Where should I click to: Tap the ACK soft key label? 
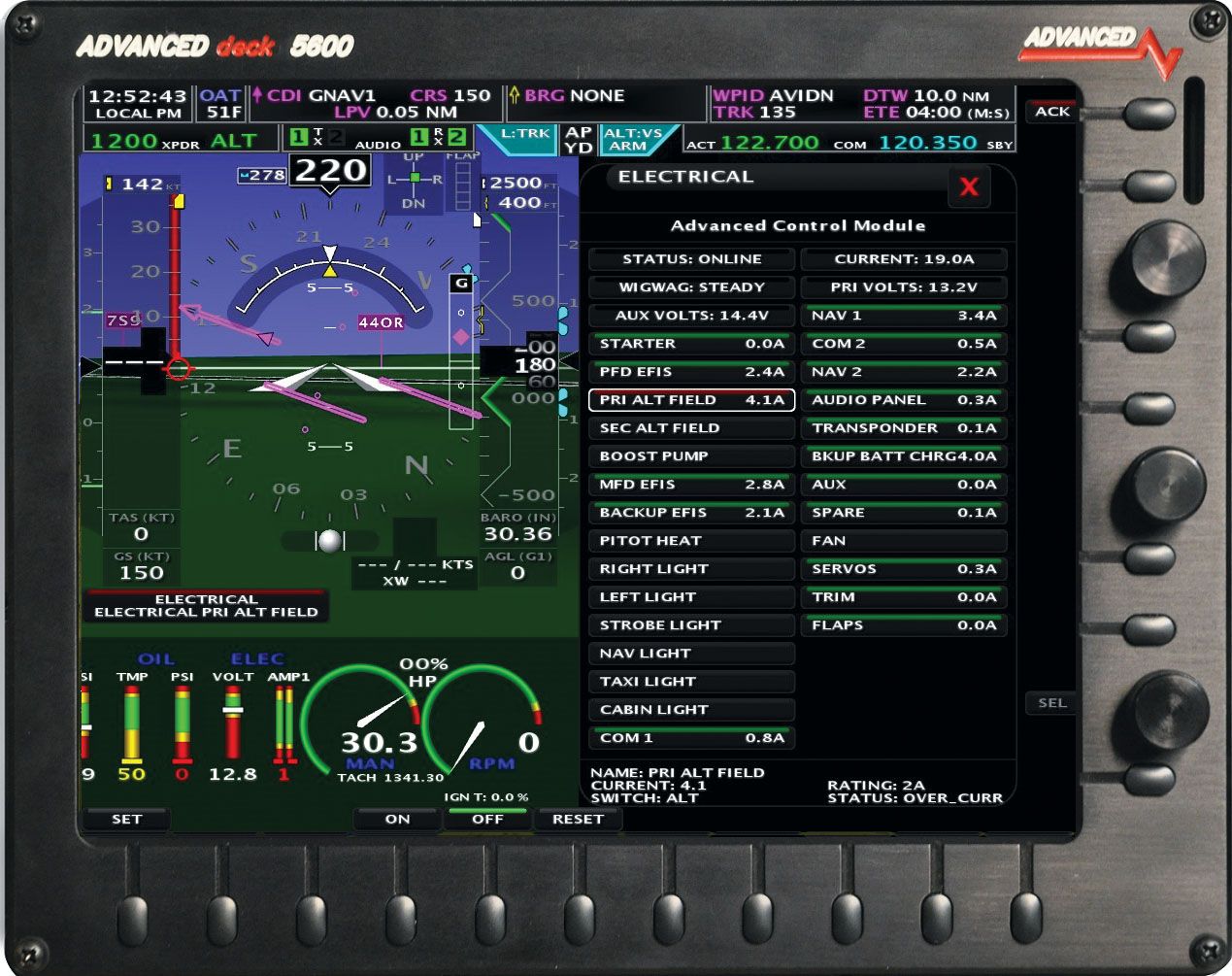1051,112
